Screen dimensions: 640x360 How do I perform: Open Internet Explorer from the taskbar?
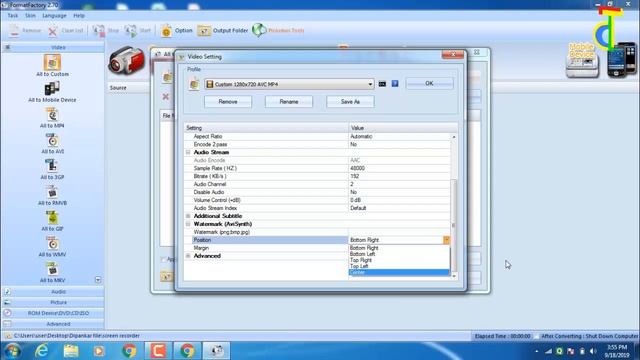tap(42, 351)
